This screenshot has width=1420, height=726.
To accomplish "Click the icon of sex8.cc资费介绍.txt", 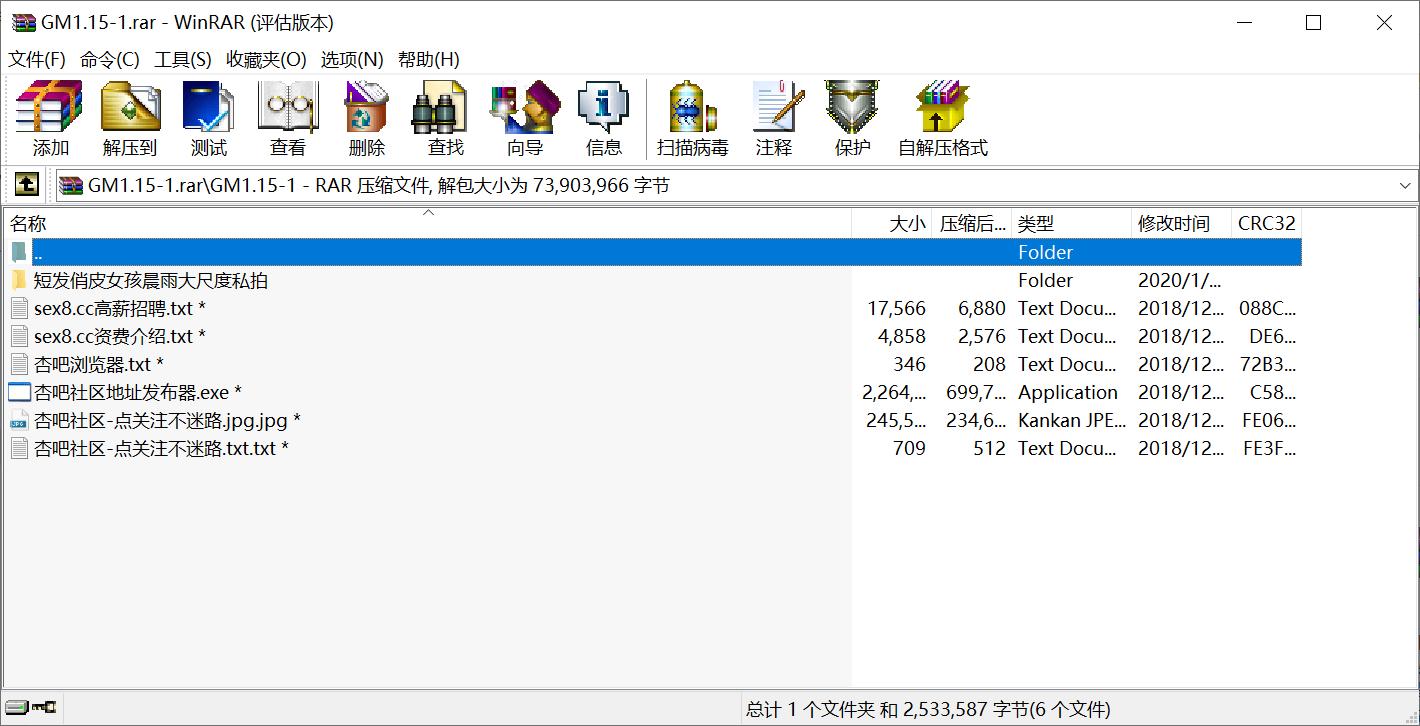I will coord(19,336).
